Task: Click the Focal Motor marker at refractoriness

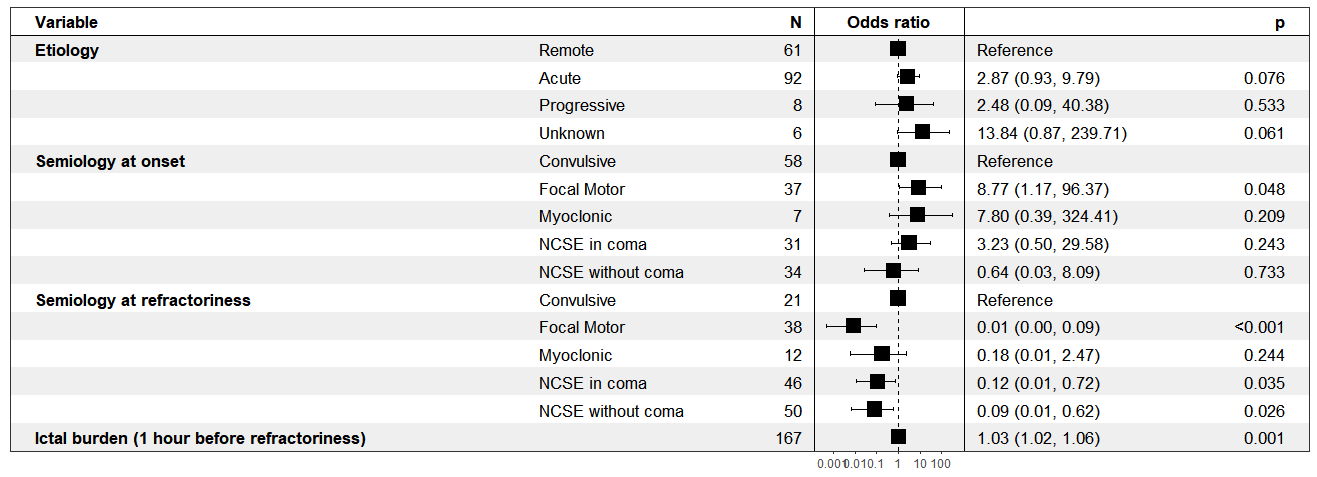Action: coord(853,326)
